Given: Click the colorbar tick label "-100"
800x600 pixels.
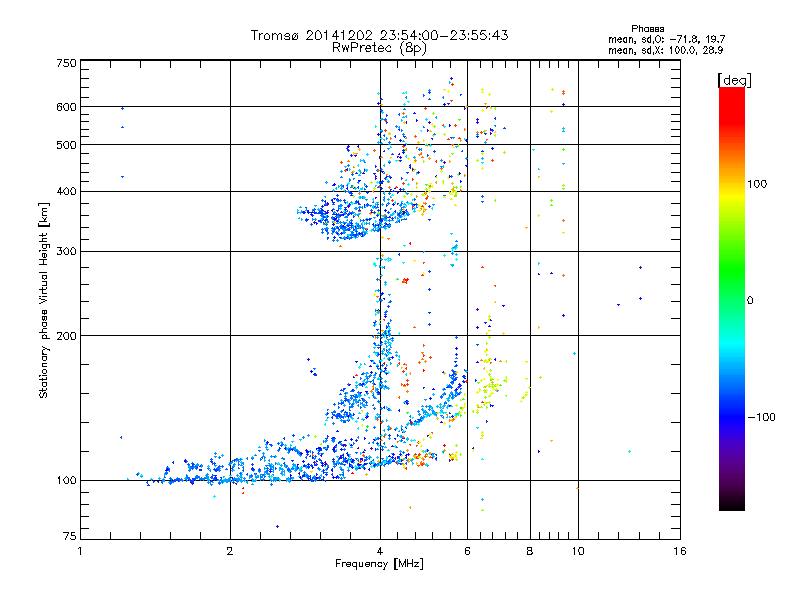Looking at the screenshot, I should 761,417.
